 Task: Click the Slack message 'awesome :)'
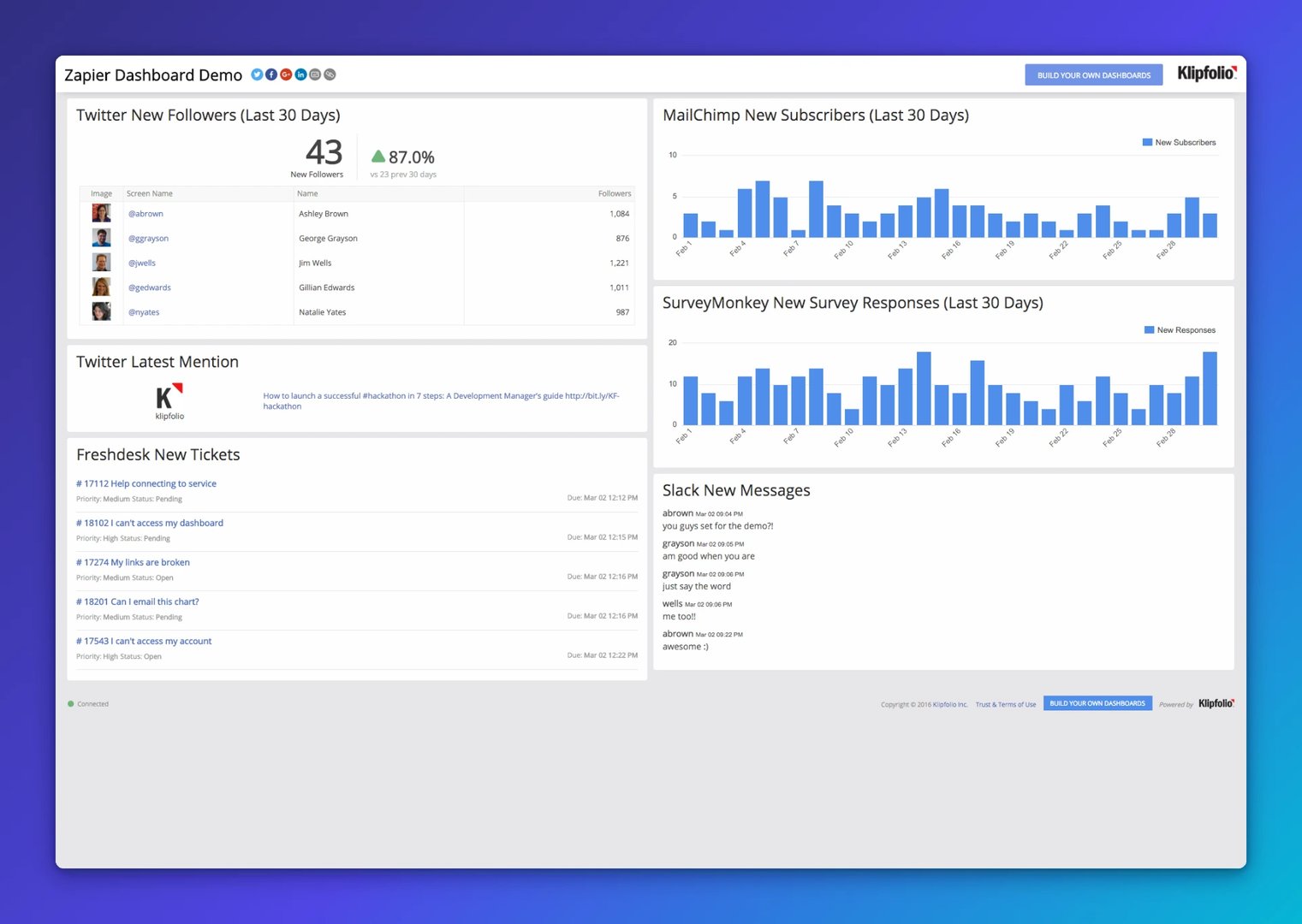[x=686, y=647]
